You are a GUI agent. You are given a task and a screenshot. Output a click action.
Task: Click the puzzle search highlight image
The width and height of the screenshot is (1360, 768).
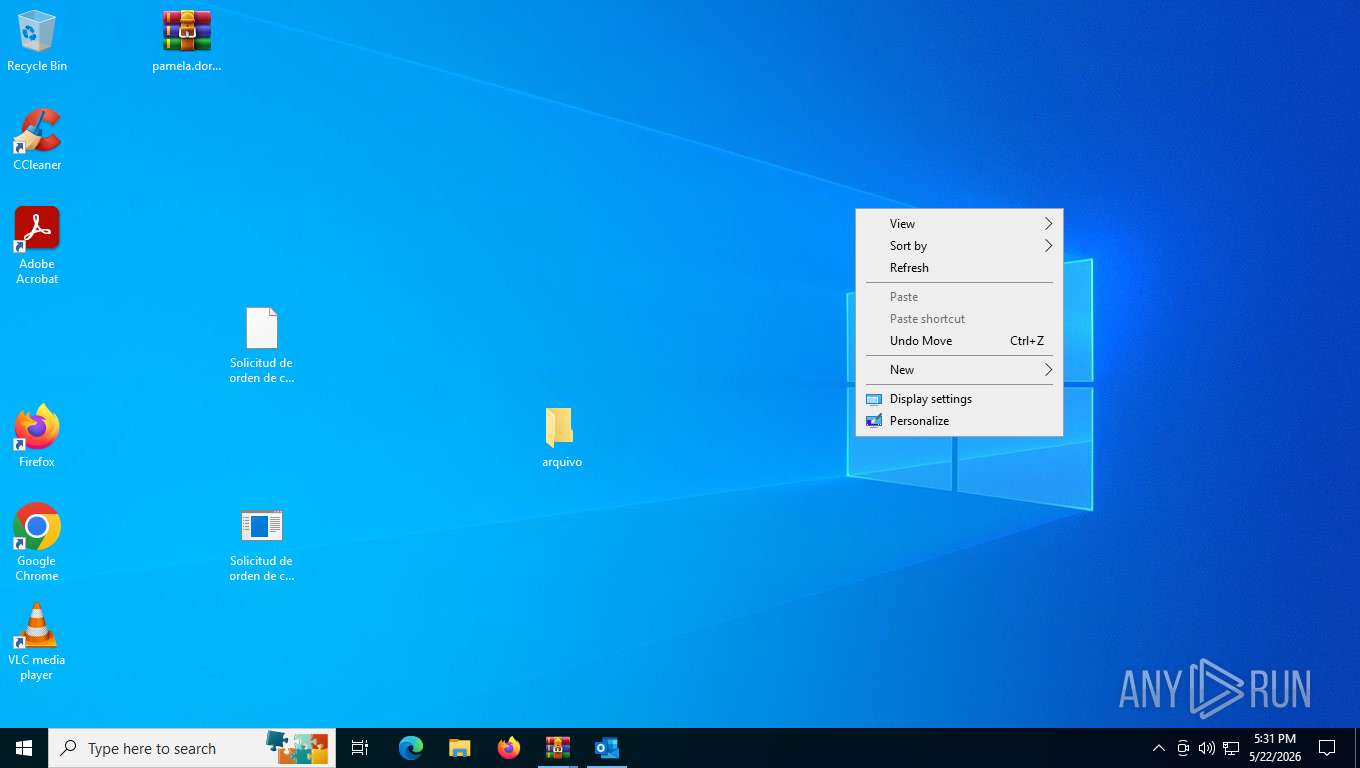point(297,747)
